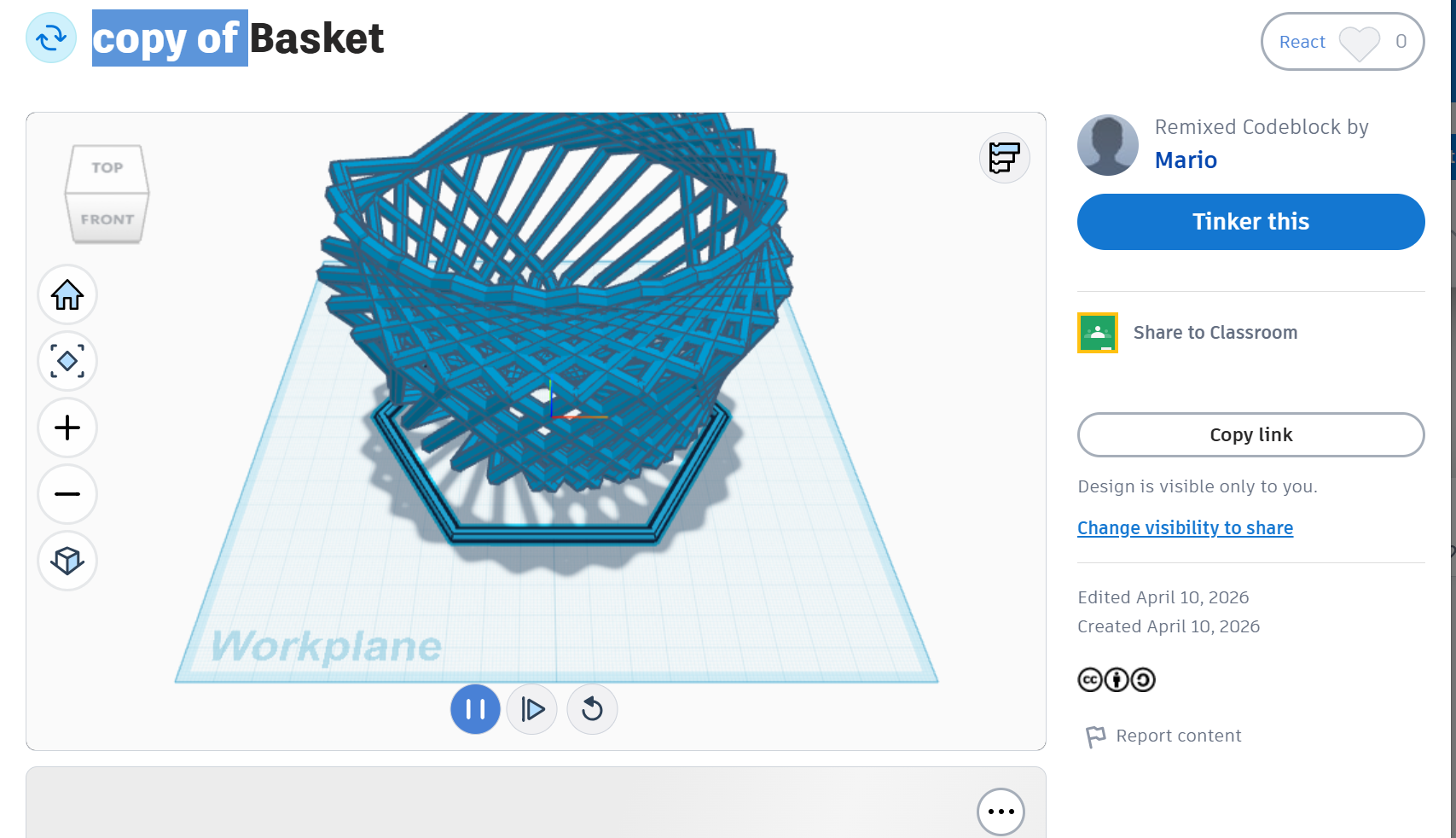The height and width of the screenshot is (838, 1456).
Task: Zoom out with the minus icon
Action: pos(67,494)
